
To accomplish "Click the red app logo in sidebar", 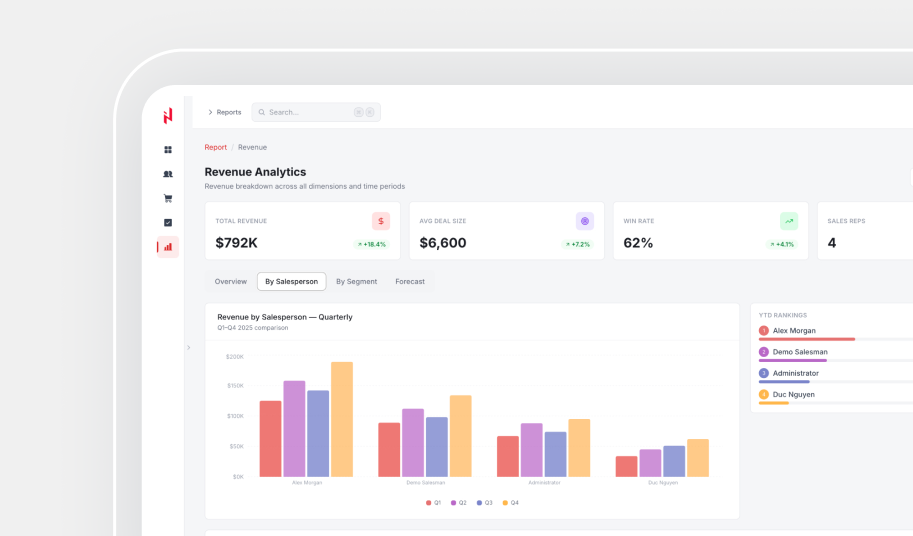I will [168, 116].
